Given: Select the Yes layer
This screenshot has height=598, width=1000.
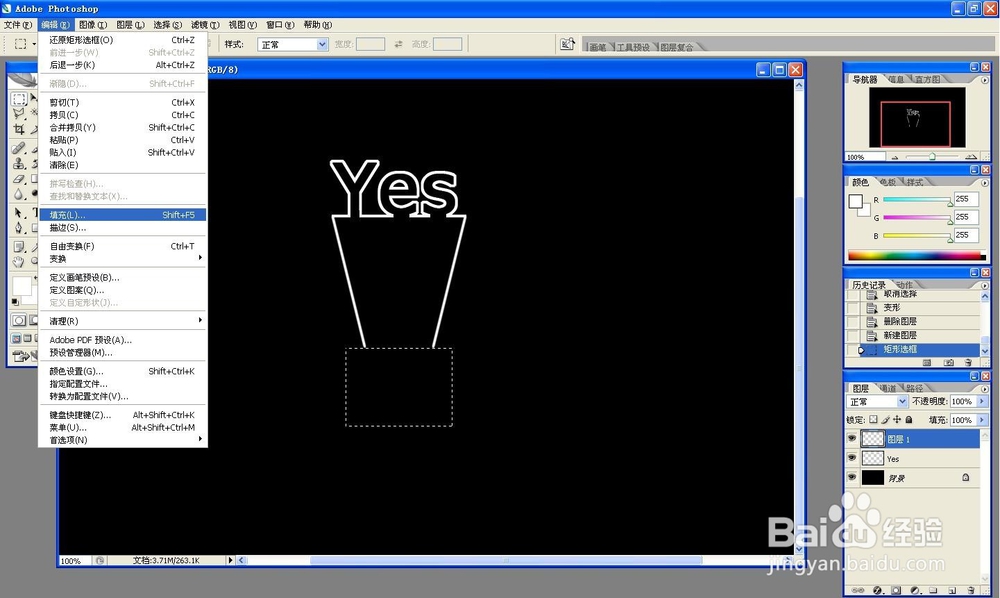Looking at the screenshot, I should (x=913, y=458).
